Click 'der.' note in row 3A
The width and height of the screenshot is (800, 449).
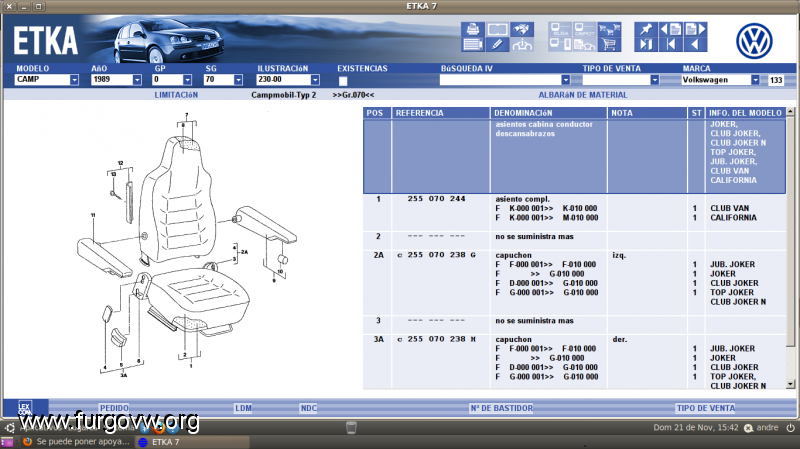coord(619,340)
